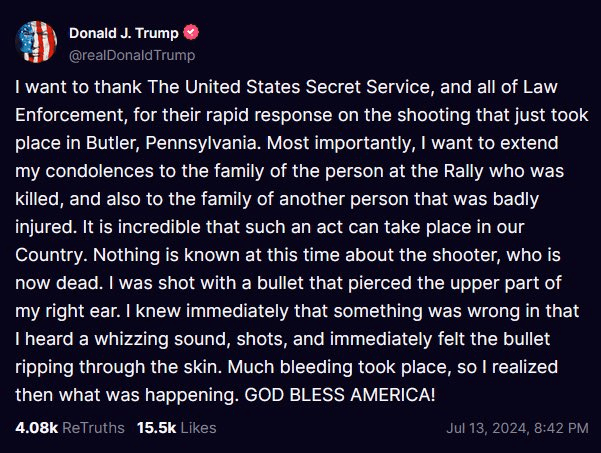Click the 4.08k ReTruths count number
The width and height of the screenshot is (601, 453).
37,427
